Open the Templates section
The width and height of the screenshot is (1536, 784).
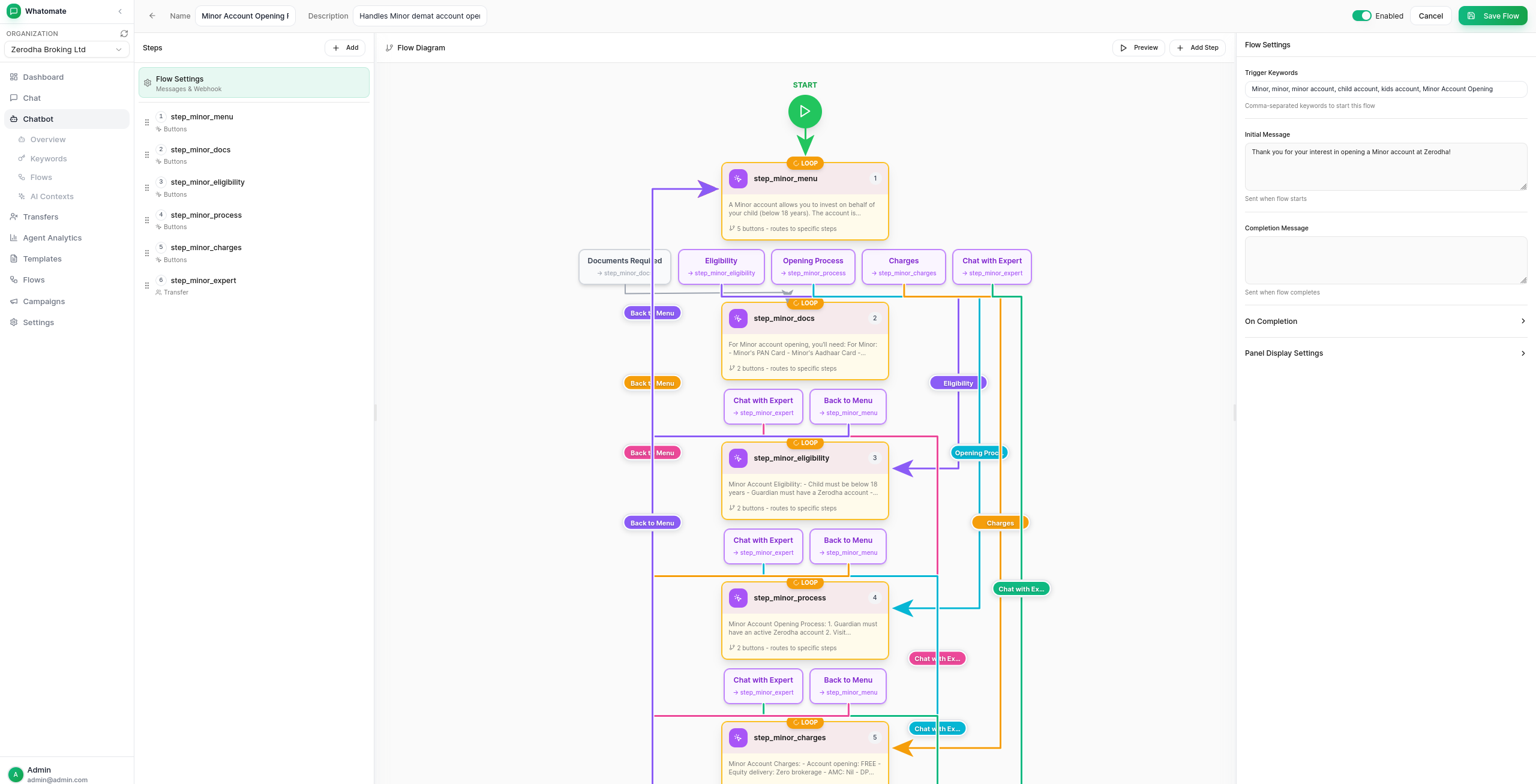tap(42, 259)
